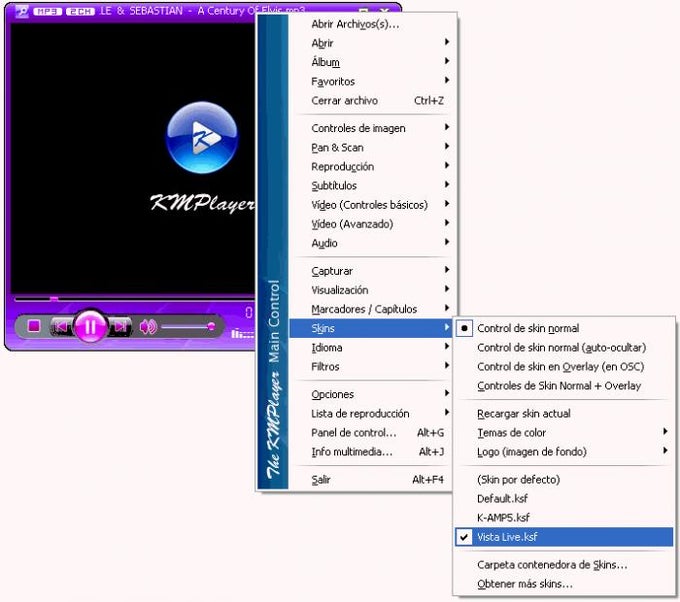Screen dimensions: 680x602
Task: Click the playback seek bar
Action: point(134,299)
